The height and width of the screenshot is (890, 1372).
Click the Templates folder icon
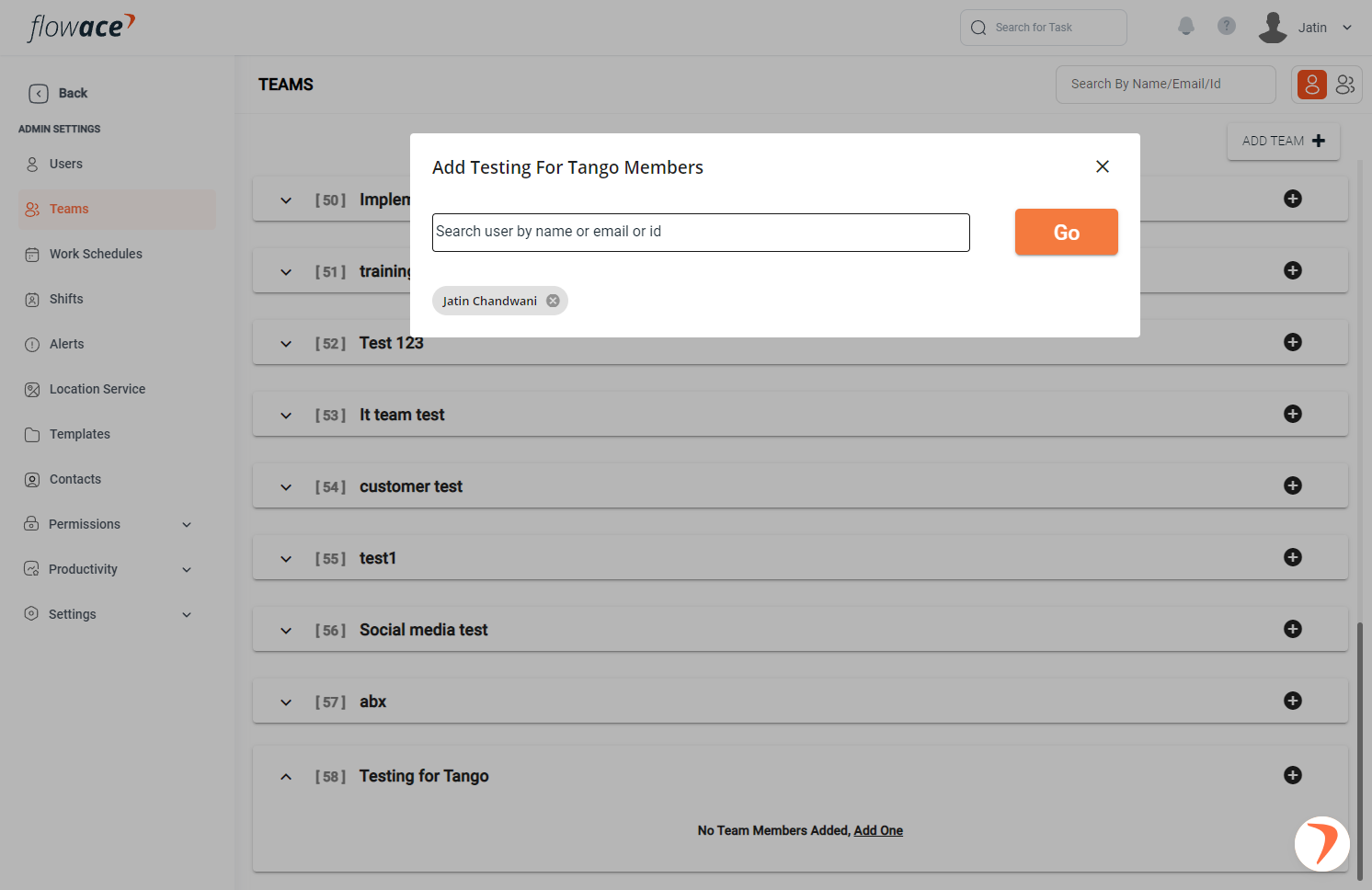(x=32, y=435)
